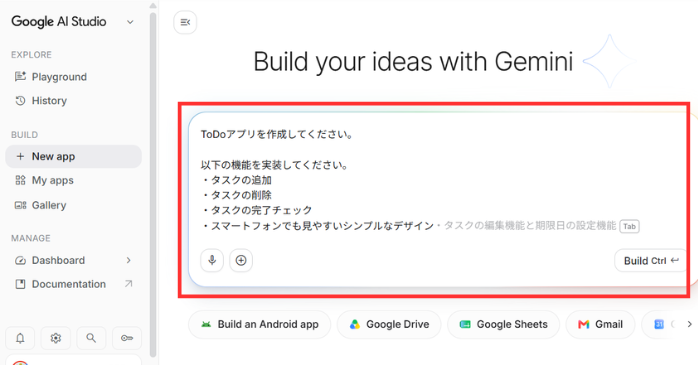This screenshot has width=698, height=365.
Task: Click the Tab autocomplete suggestion key
Action: (x=629, y=226)
